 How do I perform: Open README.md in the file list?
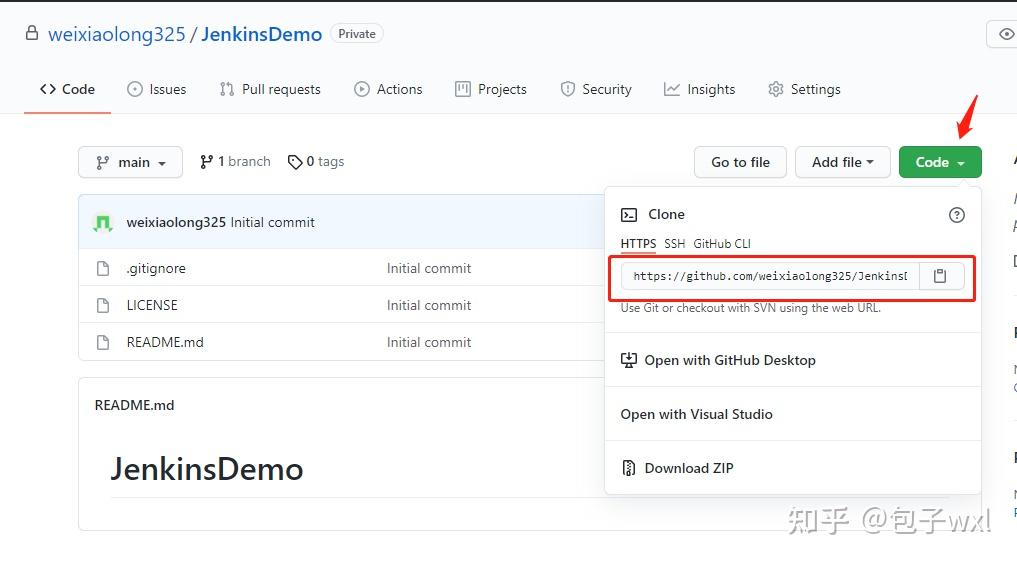coord(165,342)
